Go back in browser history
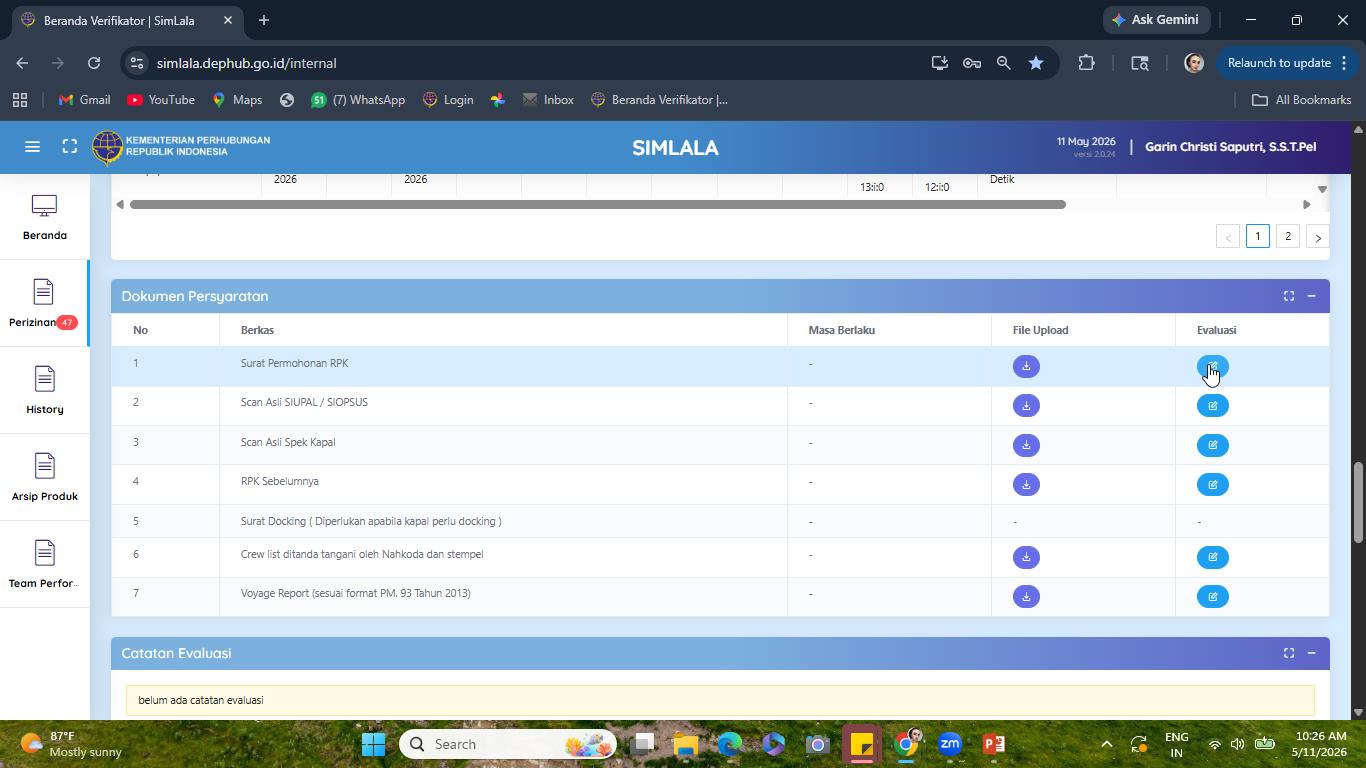The width and height of the screenshot is (1366, 768). coord(22,63)
